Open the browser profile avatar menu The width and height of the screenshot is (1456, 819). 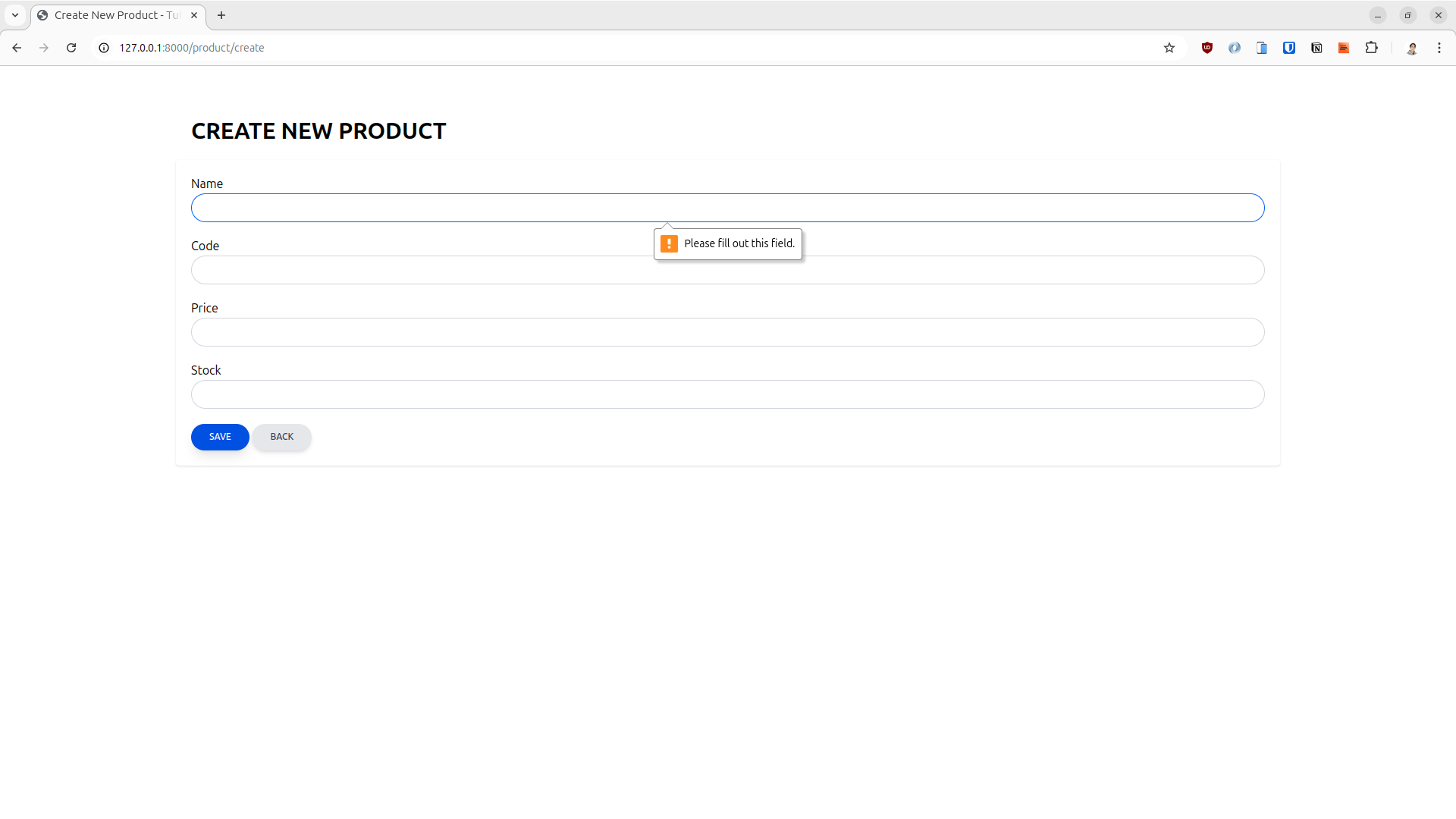[x=1413, y=47]
